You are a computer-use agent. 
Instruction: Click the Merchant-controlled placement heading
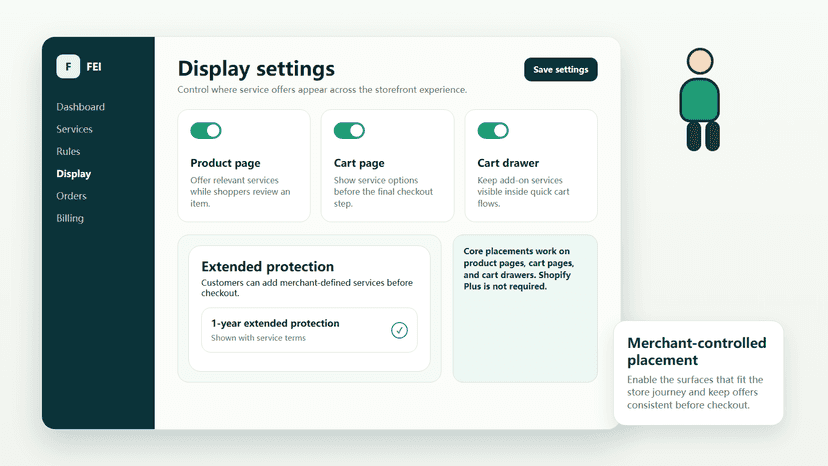[x=697, y=351]
